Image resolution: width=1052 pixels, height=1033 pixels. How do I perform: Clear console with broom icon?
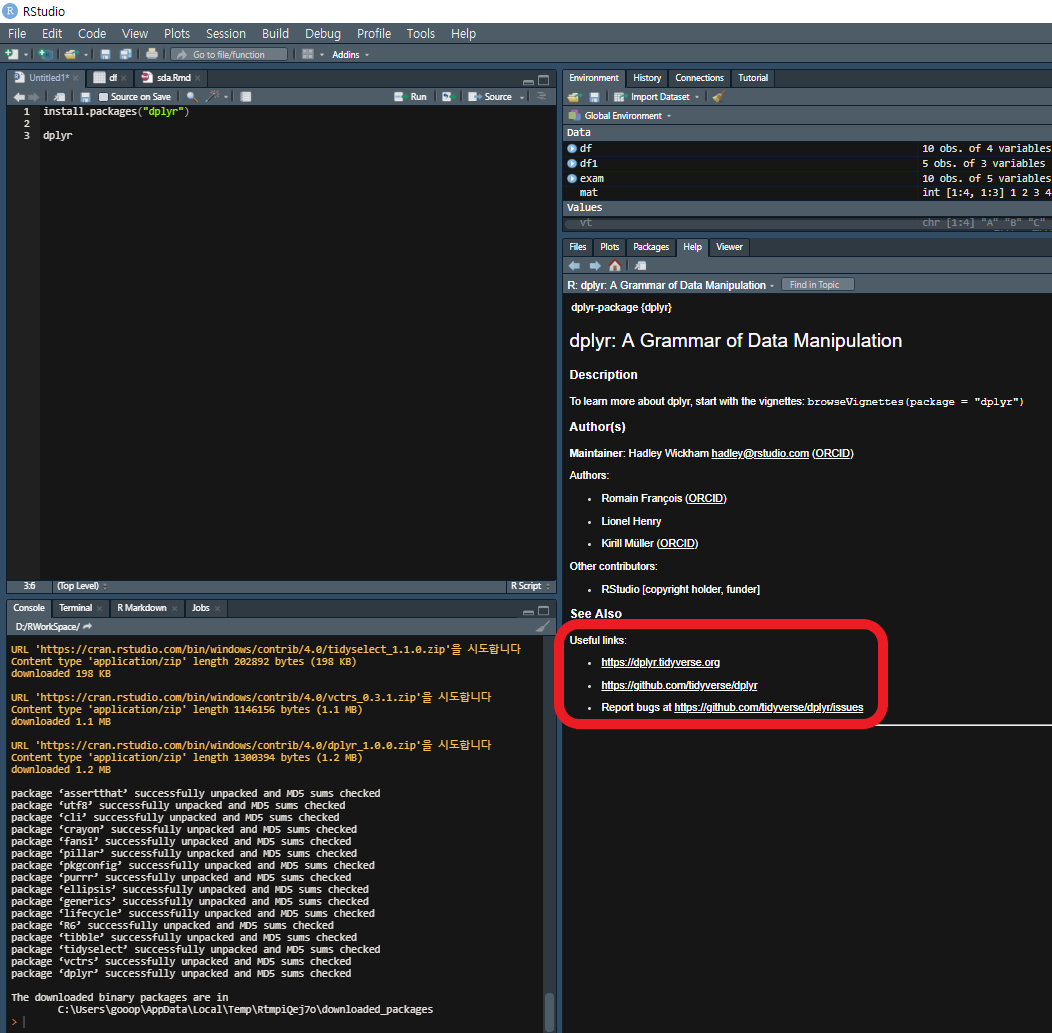pyautogui.click(x=543, y=627)
